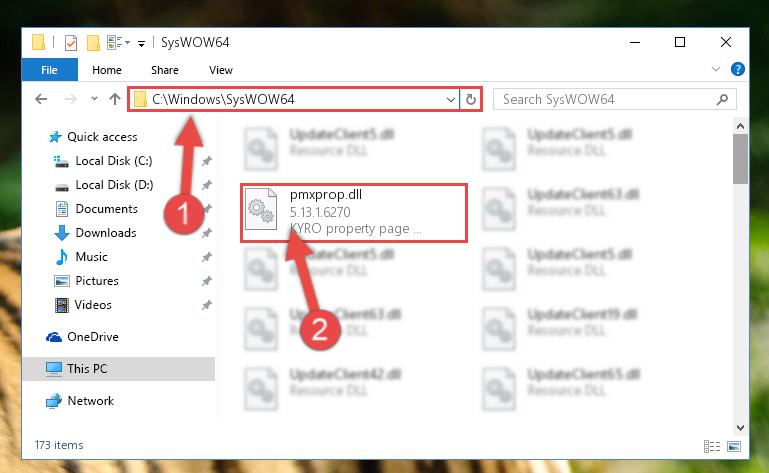This screenshot has width=769, height=473.
Task: Open the recent locations dropdown arrow
Action: (x=94, y=99)
